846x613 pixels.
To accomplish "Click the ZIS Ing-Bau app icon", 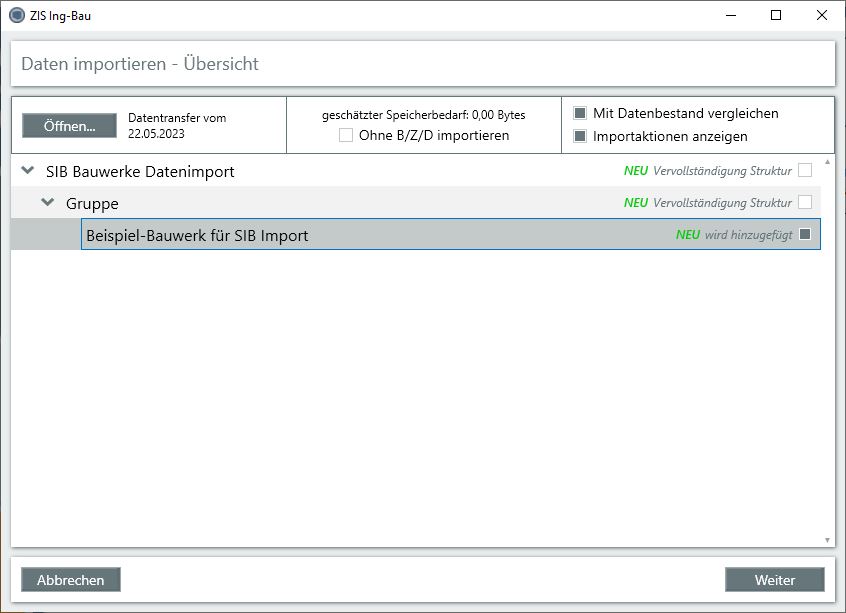I will 16,15.
